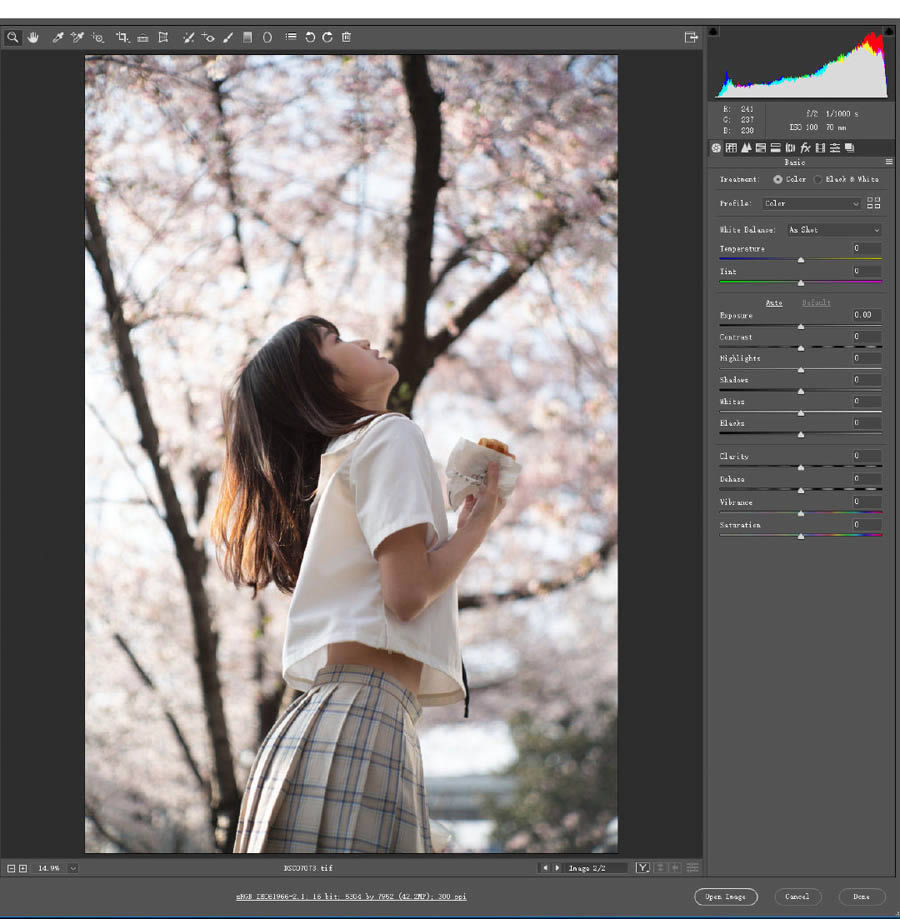Click the Exposure slider handle
The height and width of the screenshot is (919, 900).
[x=800, y=326]
